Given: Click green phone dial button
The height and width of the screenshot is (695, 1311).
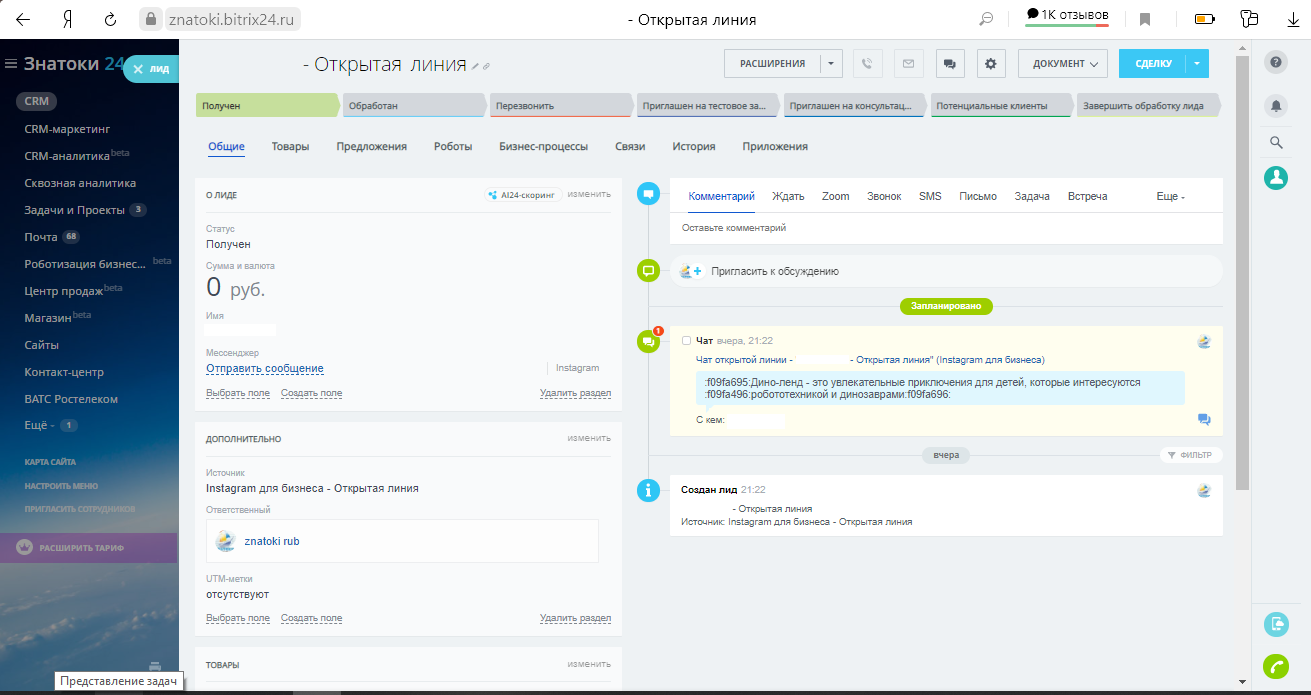Looking at the screenshot, I should [1276, 666].
